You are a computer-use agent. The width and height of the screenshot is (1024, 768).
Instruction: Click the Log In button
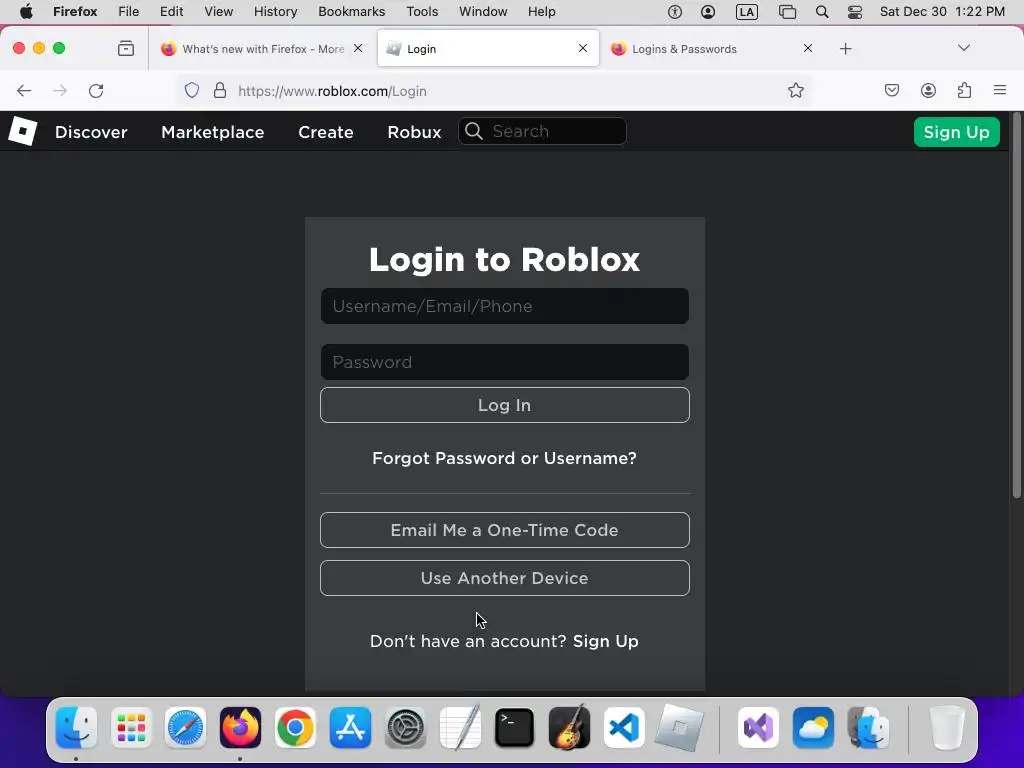pyautogui.click(x=505, y=405)
